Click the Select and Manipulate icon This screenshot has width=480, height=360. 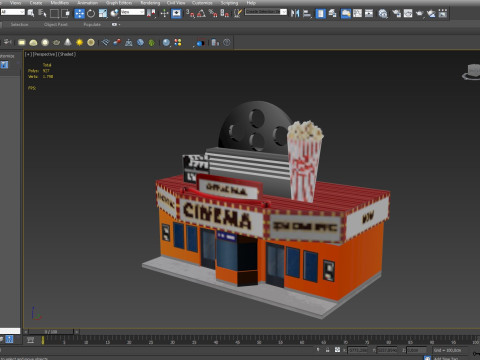pos(165,13)
